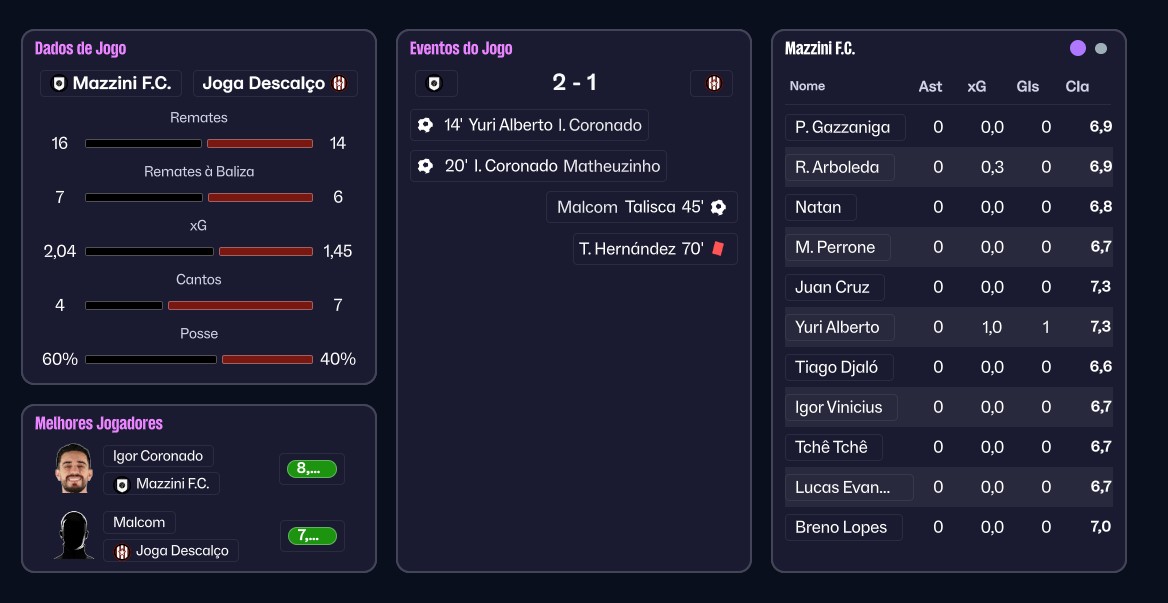Open P. Gazzaniga player link

pyautogui.click(x=842, y=127)
